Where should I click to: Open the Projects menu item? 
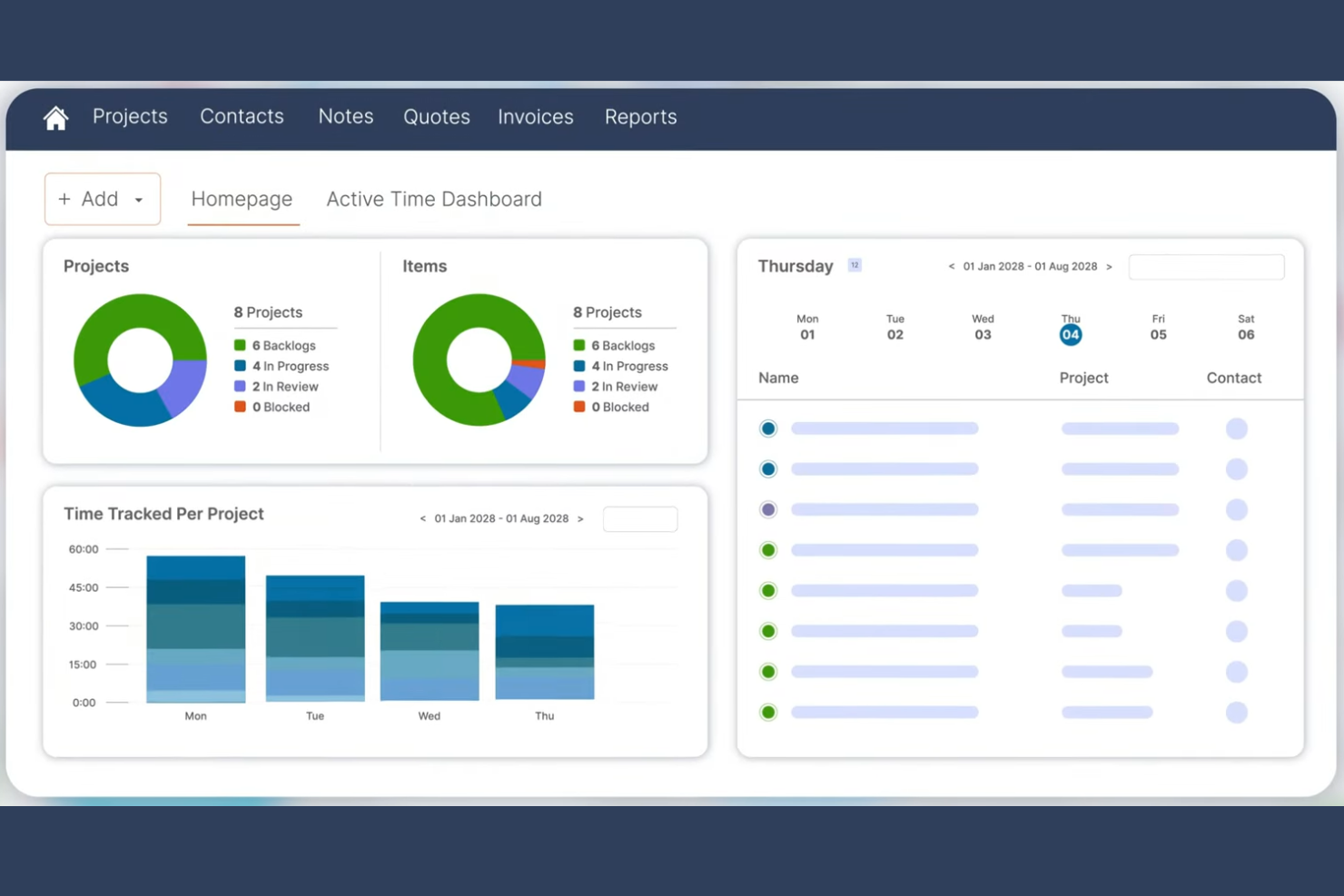130,116
